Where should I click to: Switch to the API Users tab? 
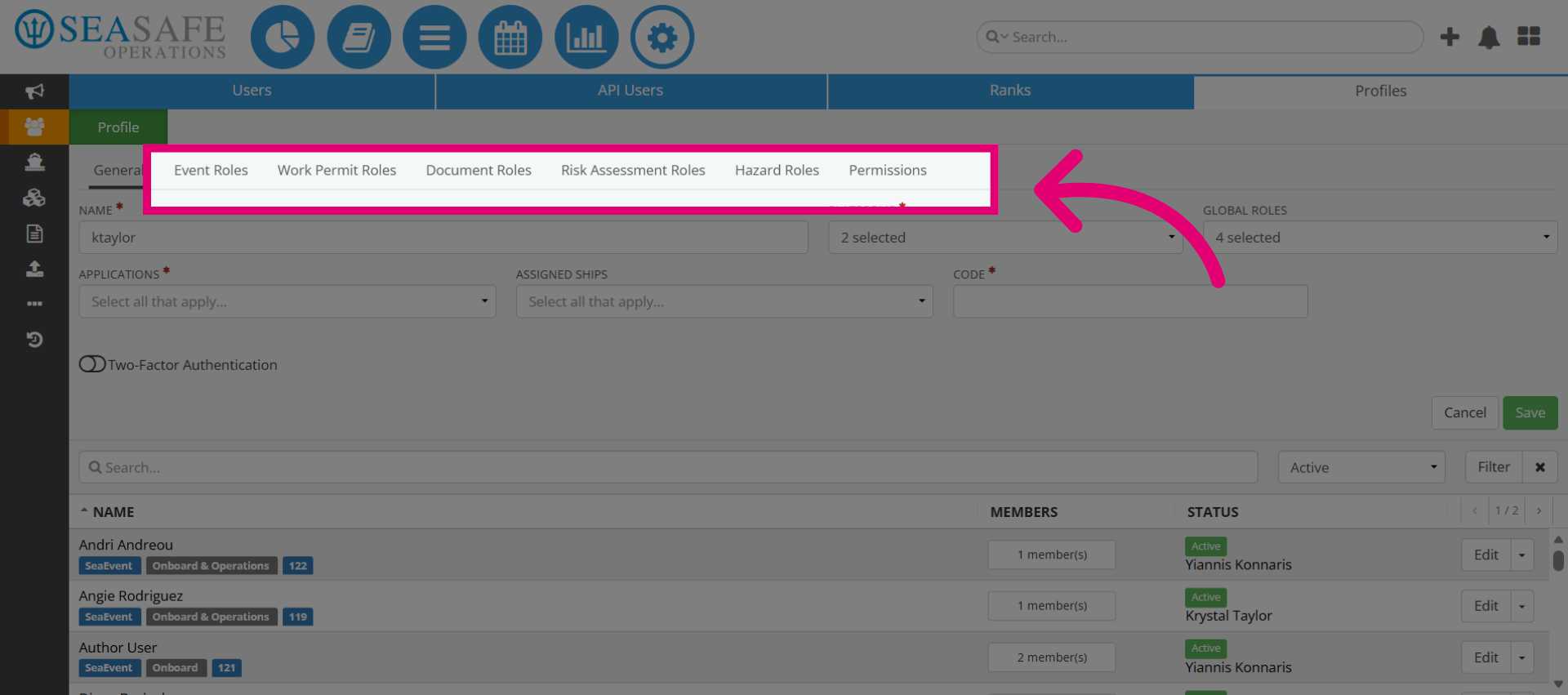pyautogui.click(x=630, y=91)
